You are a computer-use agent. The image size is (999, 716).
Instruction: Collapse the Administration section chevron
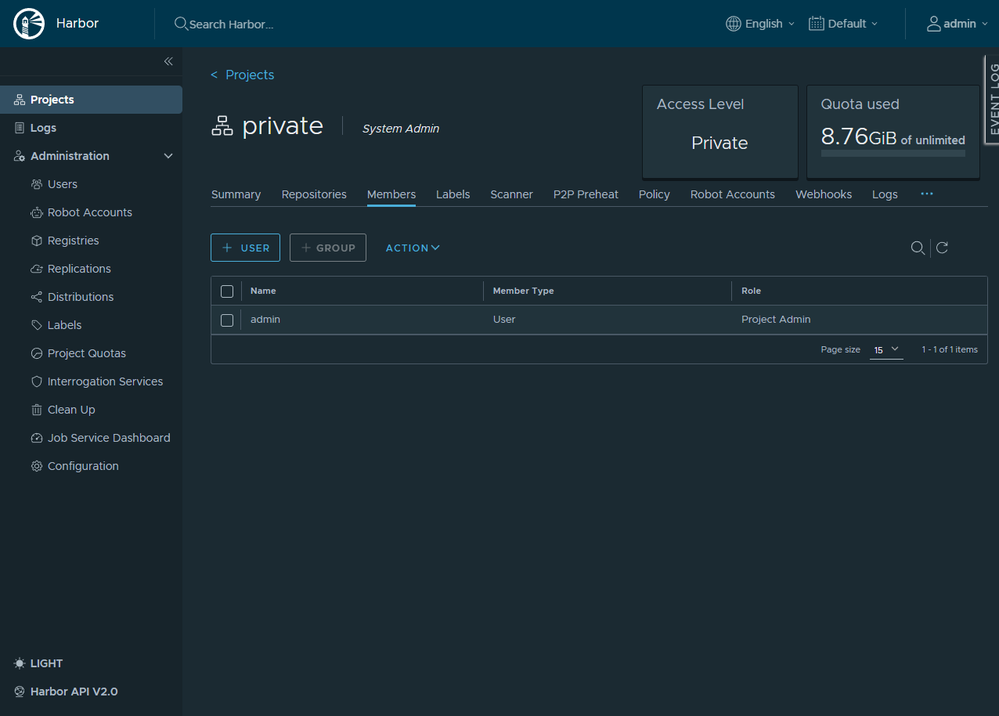coord(168,155)
